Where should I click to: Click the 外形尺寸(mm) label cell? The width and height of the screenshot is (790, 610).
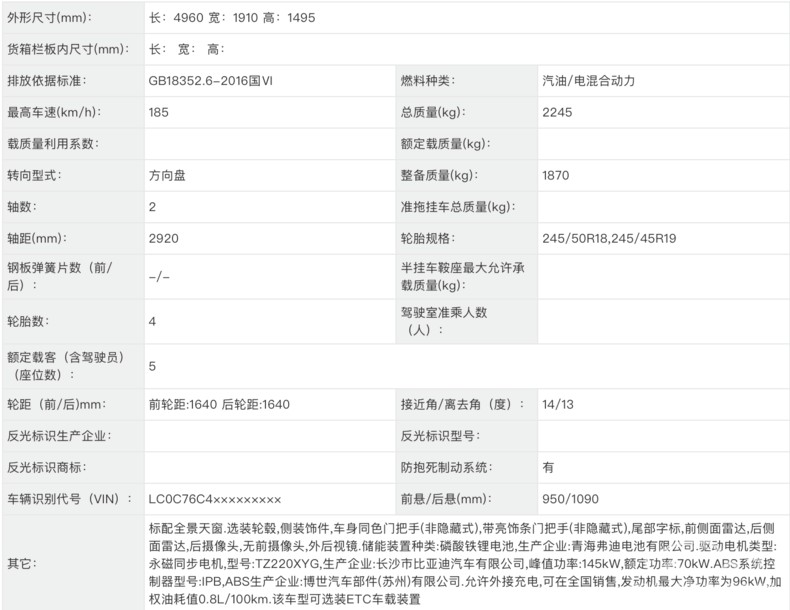click(x=73, y=18)
